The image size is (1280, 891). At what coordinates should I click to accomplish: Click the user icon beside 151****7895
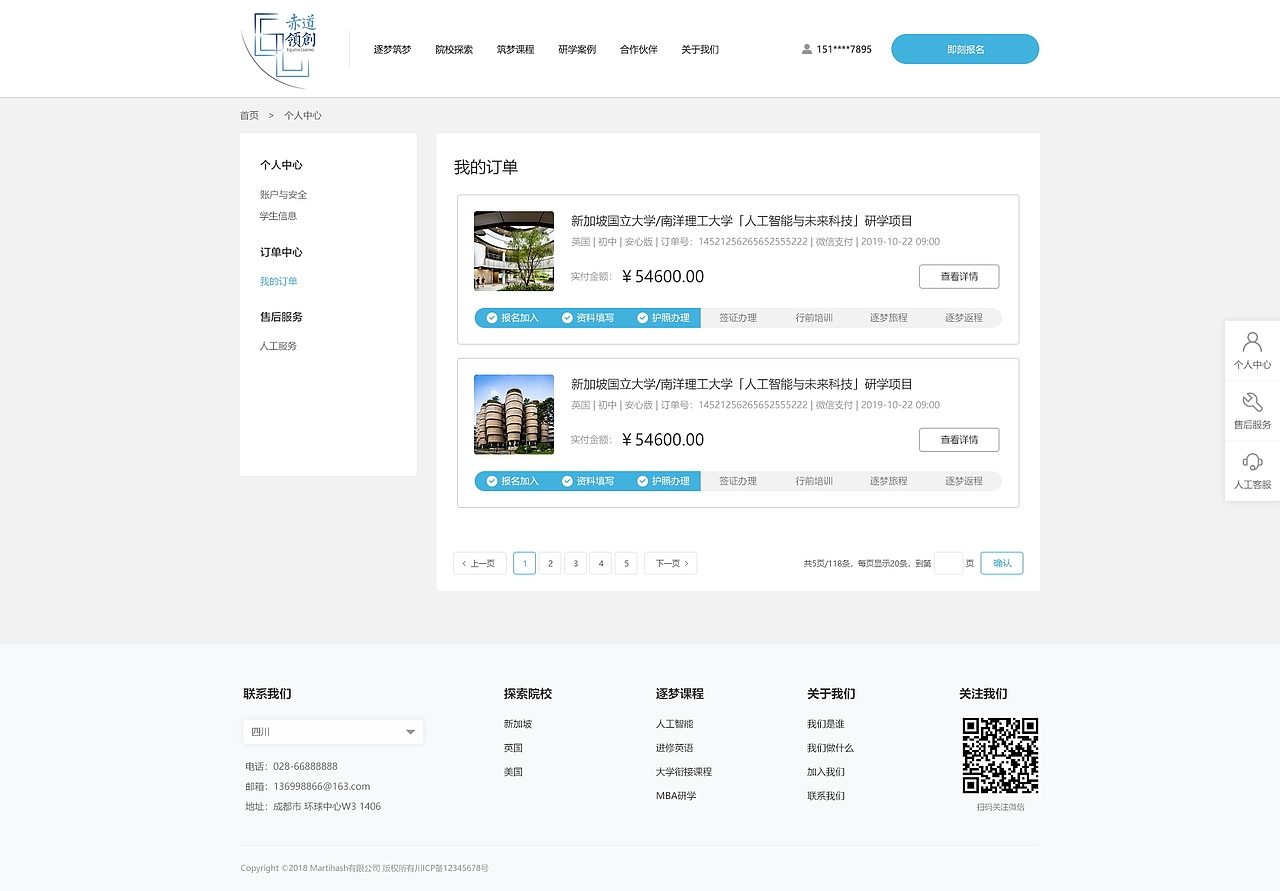(x=806, y=48)
